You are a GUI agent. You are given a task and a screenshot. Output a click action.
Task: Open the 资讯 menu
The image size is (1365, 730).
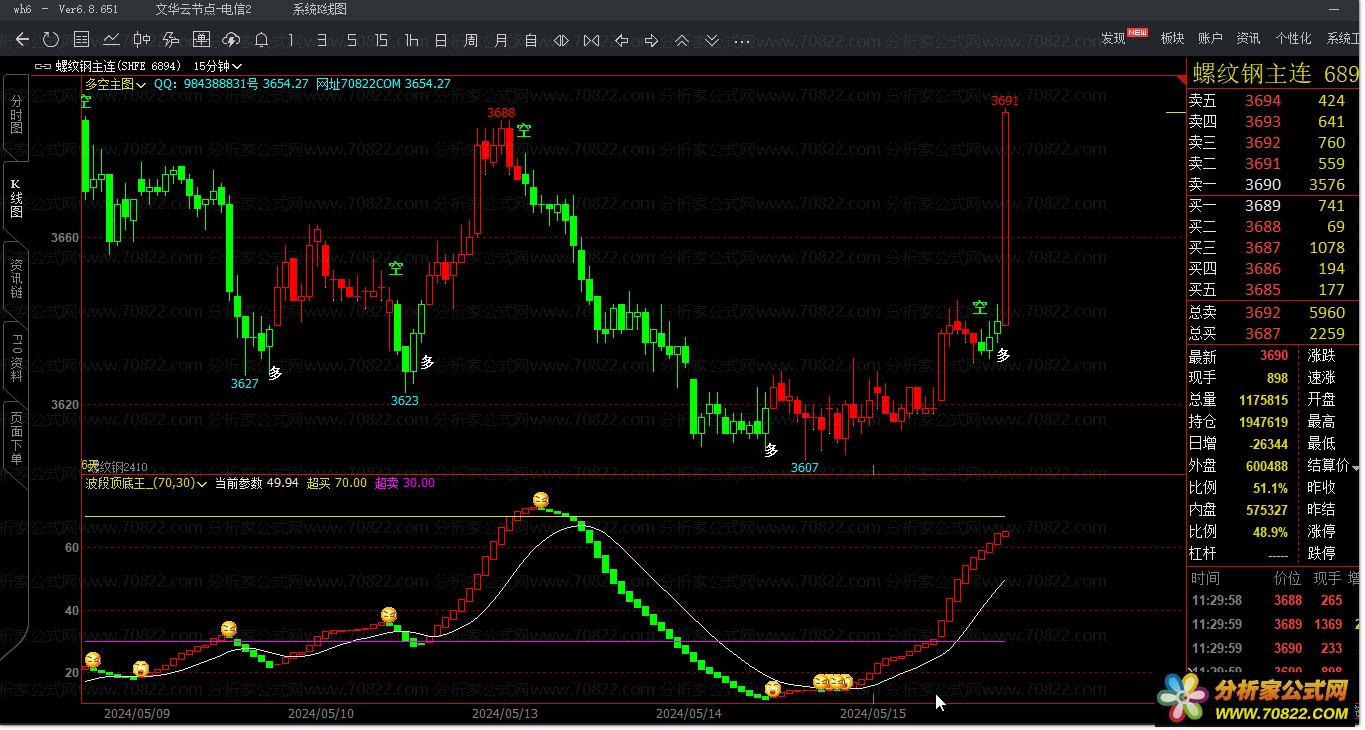click(1248, 38)
